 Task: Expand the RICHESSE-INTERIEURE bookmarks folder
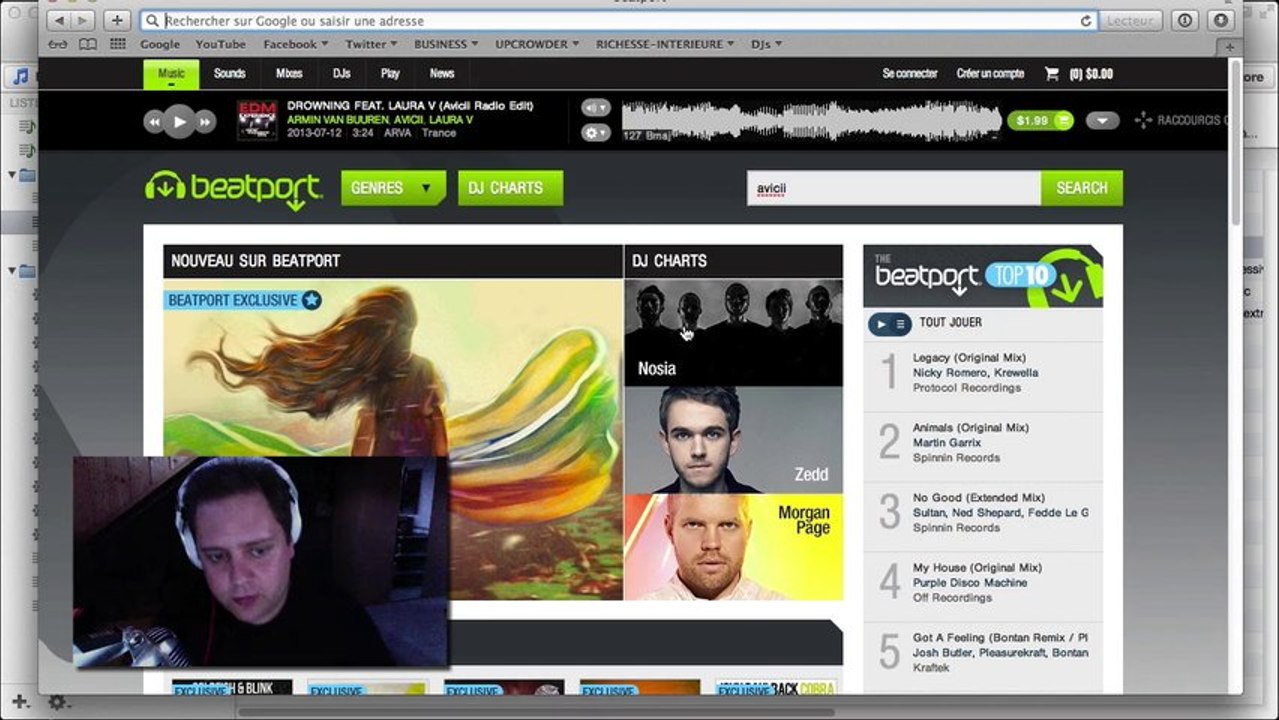(x=665, y=44)
